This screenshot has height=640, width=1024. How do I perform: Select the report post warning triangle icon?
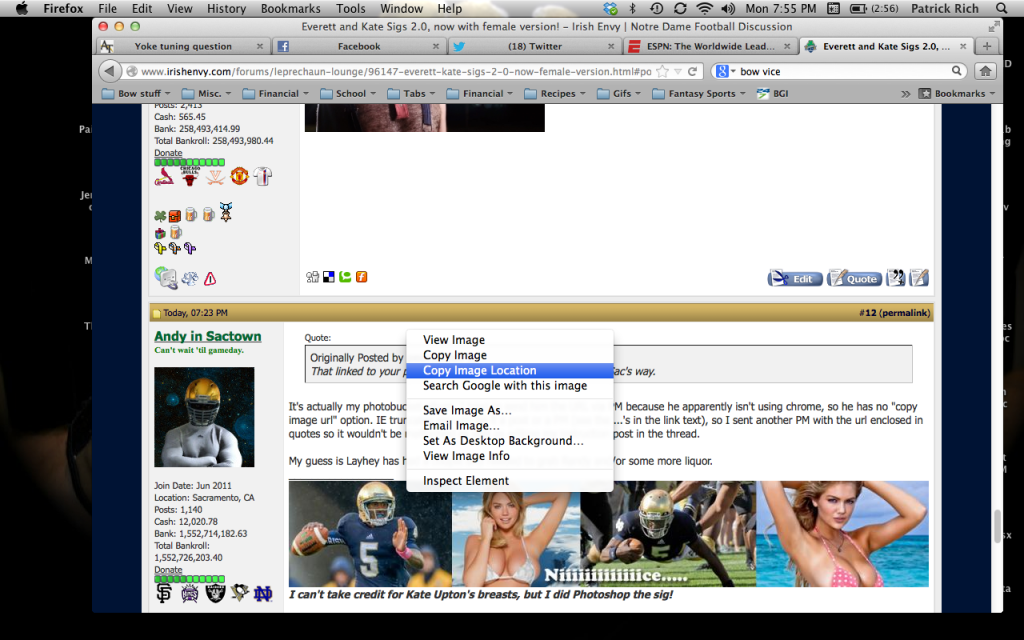tap(209, 277)
